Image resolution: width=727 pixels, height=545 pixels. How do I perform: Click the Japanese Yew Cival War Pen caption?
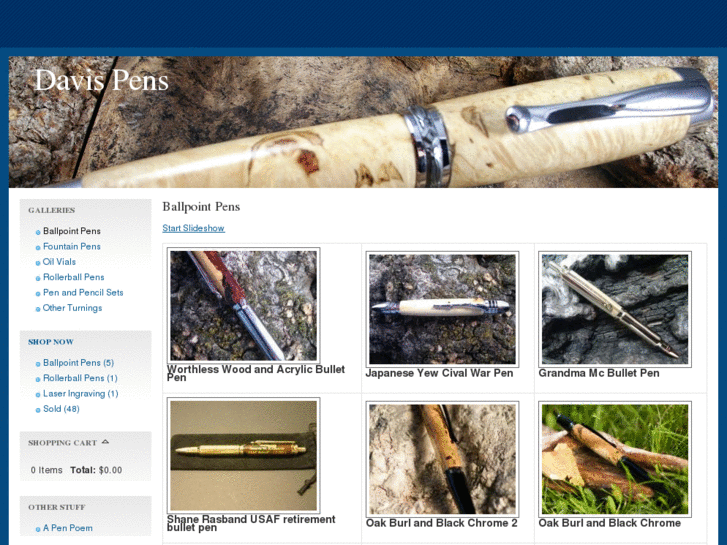pos(439,373)
